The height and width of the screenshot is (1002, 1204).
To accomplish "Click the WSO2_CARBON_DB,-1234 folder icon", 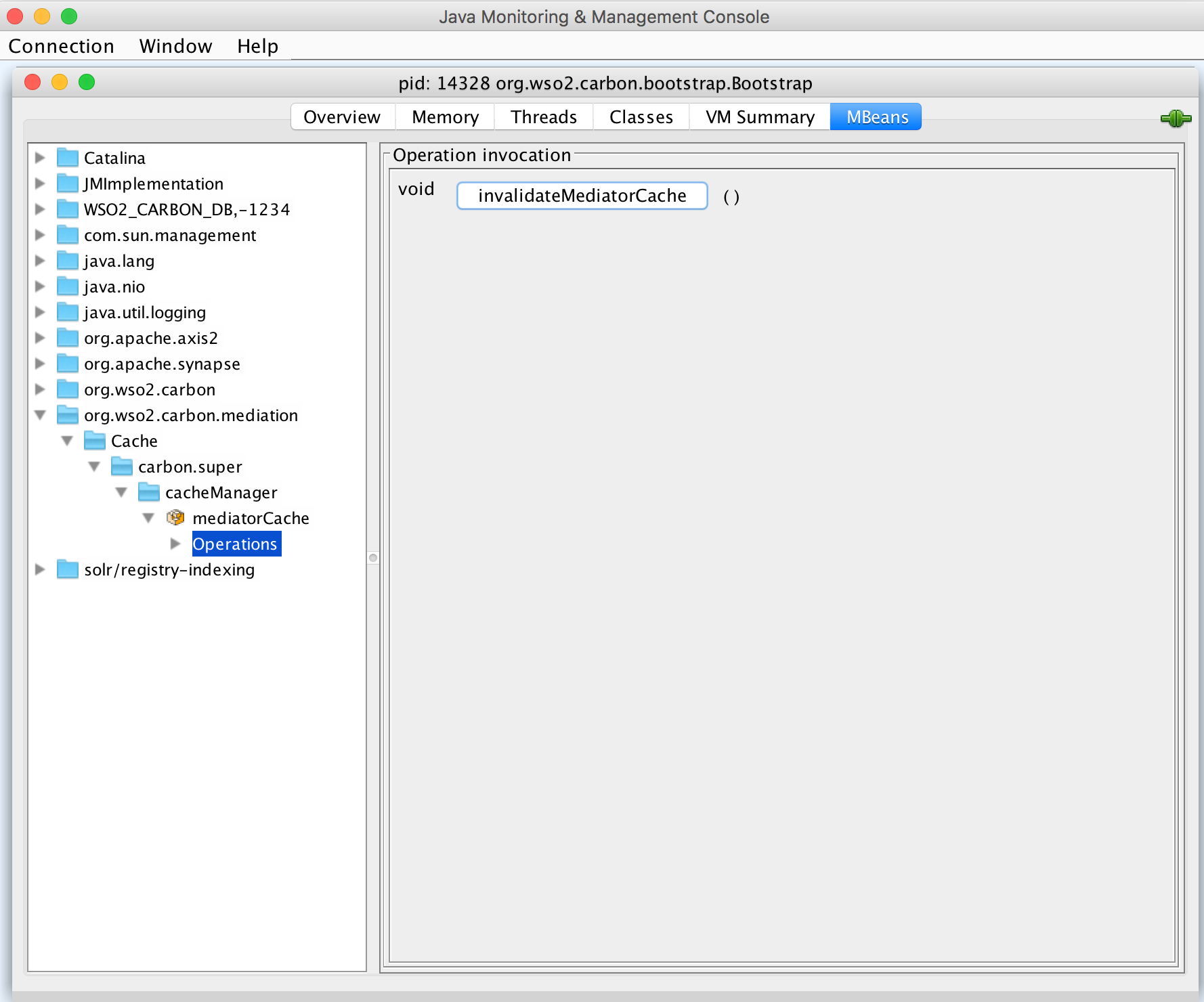I will click(68, 209).
